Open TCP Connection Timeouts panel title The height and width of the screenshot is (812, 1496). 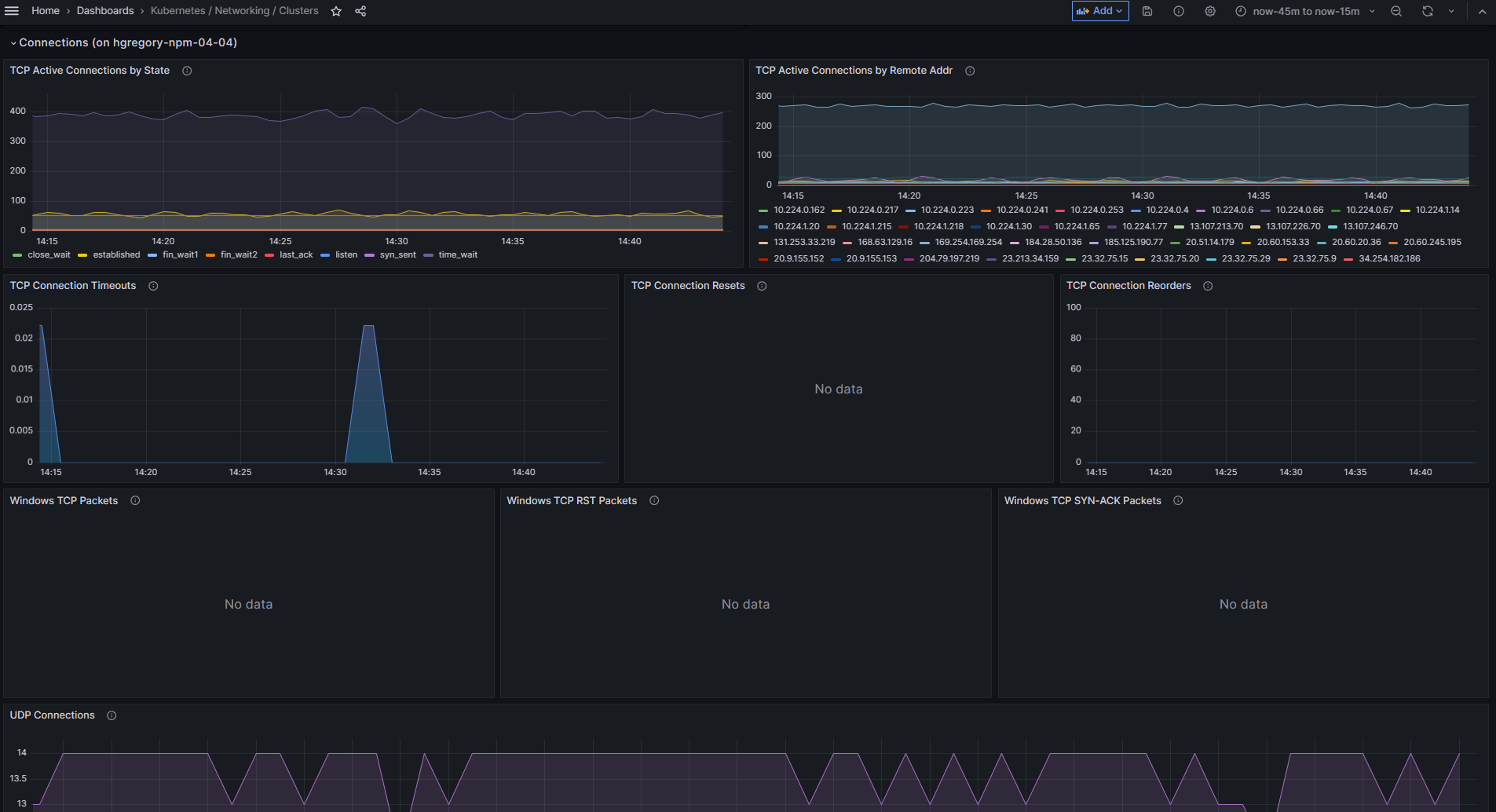click(73, 286)
